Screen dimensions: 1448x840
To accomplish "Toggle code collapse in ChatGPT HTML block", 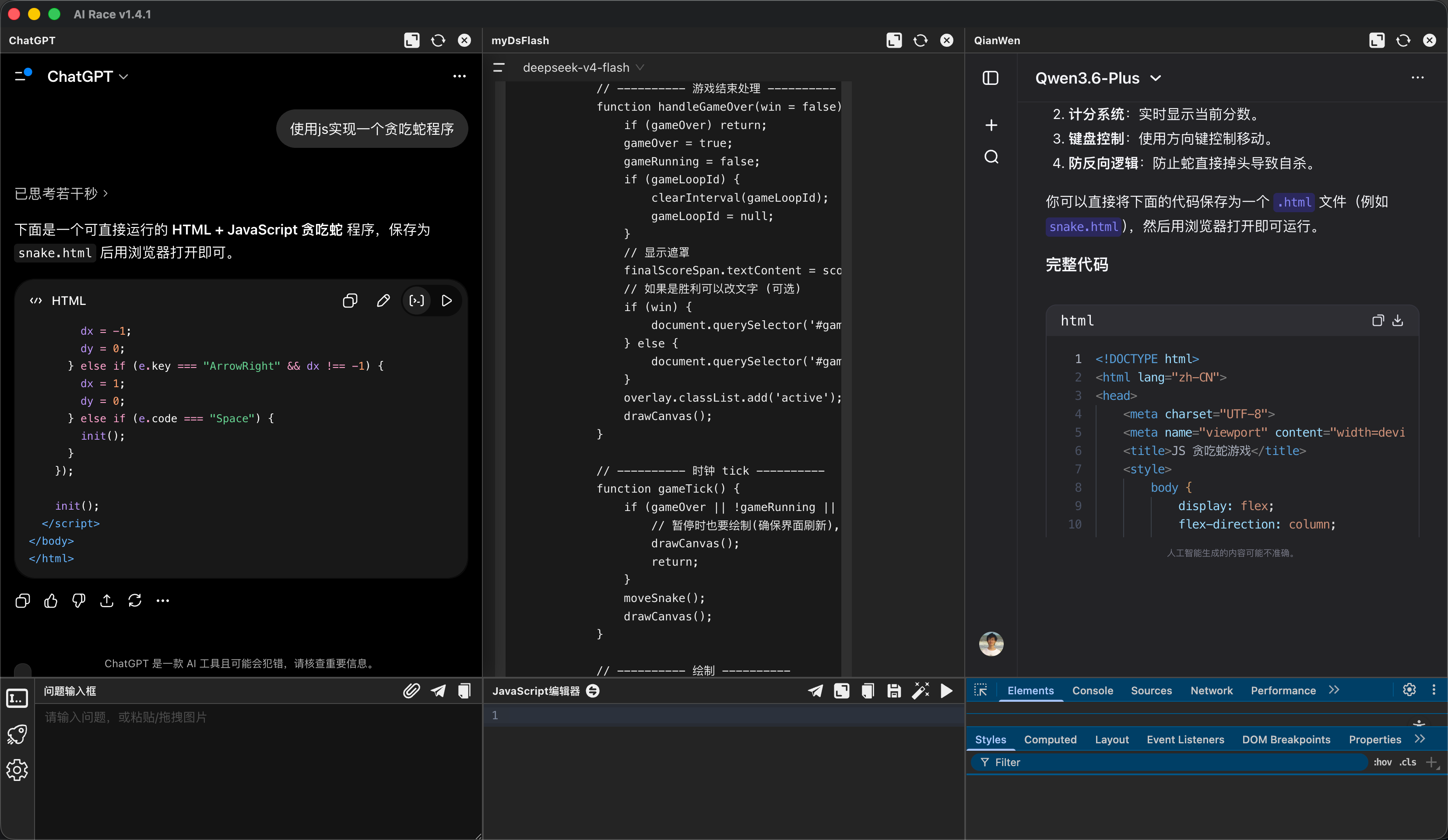I will coord(417,300).
